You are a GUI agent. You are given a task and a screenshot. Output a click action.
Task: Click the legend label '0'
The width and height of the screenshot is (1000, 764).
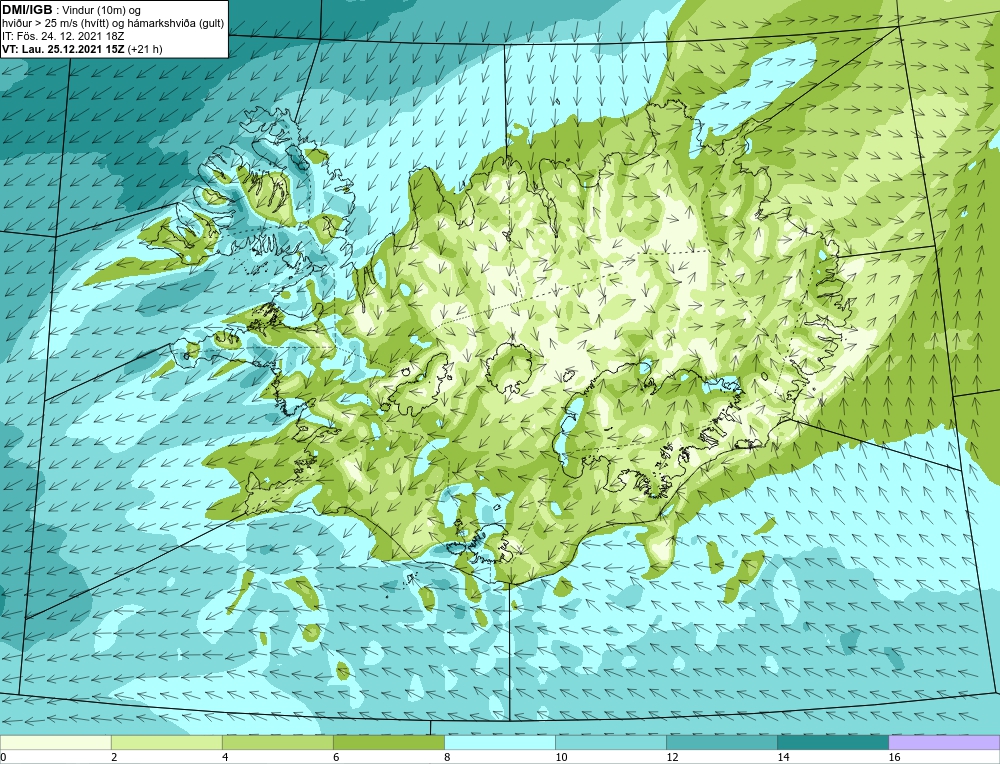(3, 757)
